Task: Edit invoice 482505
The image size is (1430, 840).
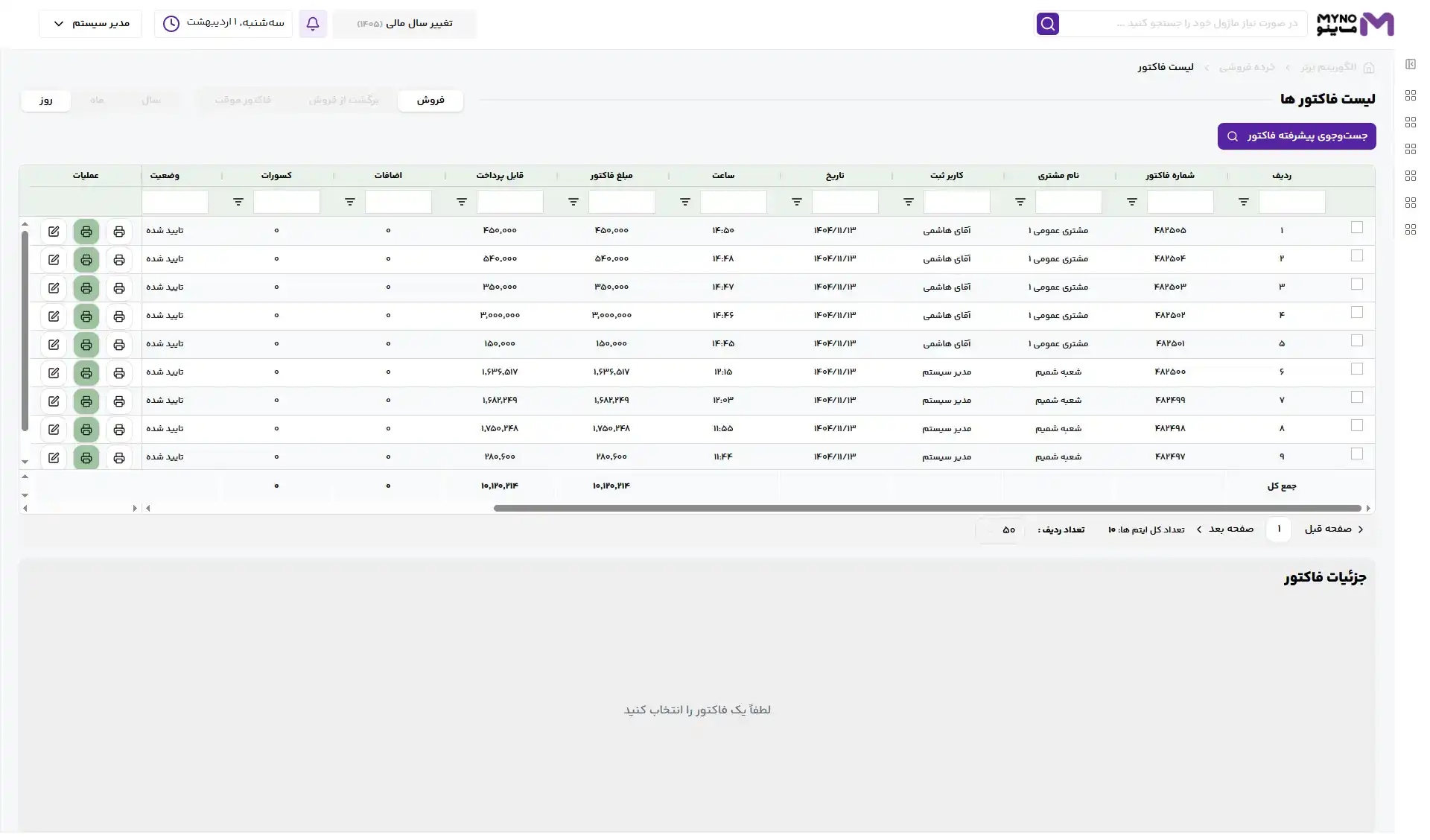Action: pyautogui.click(x=54, y=232)
